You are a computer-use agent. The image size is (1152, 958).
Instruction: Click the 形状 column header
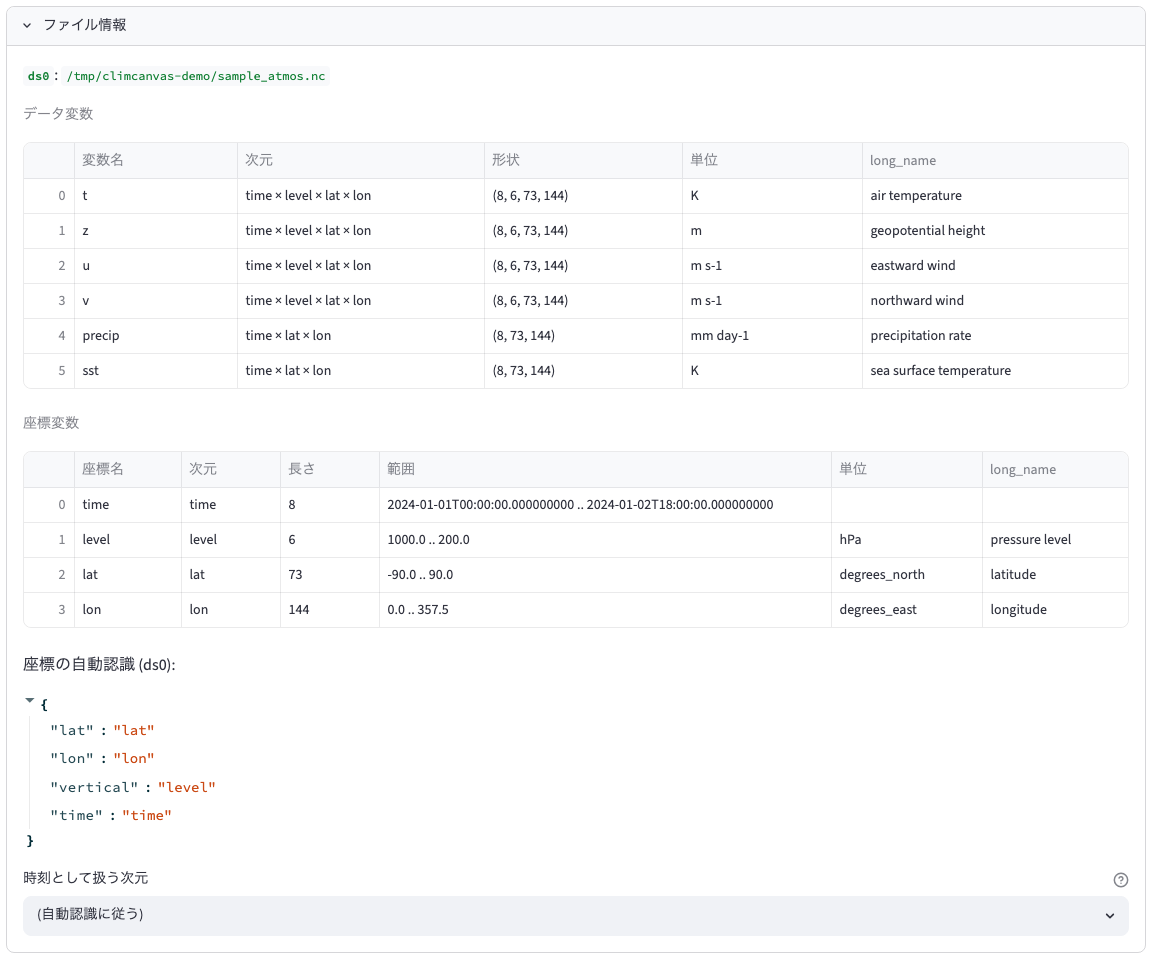coord(583,160)
